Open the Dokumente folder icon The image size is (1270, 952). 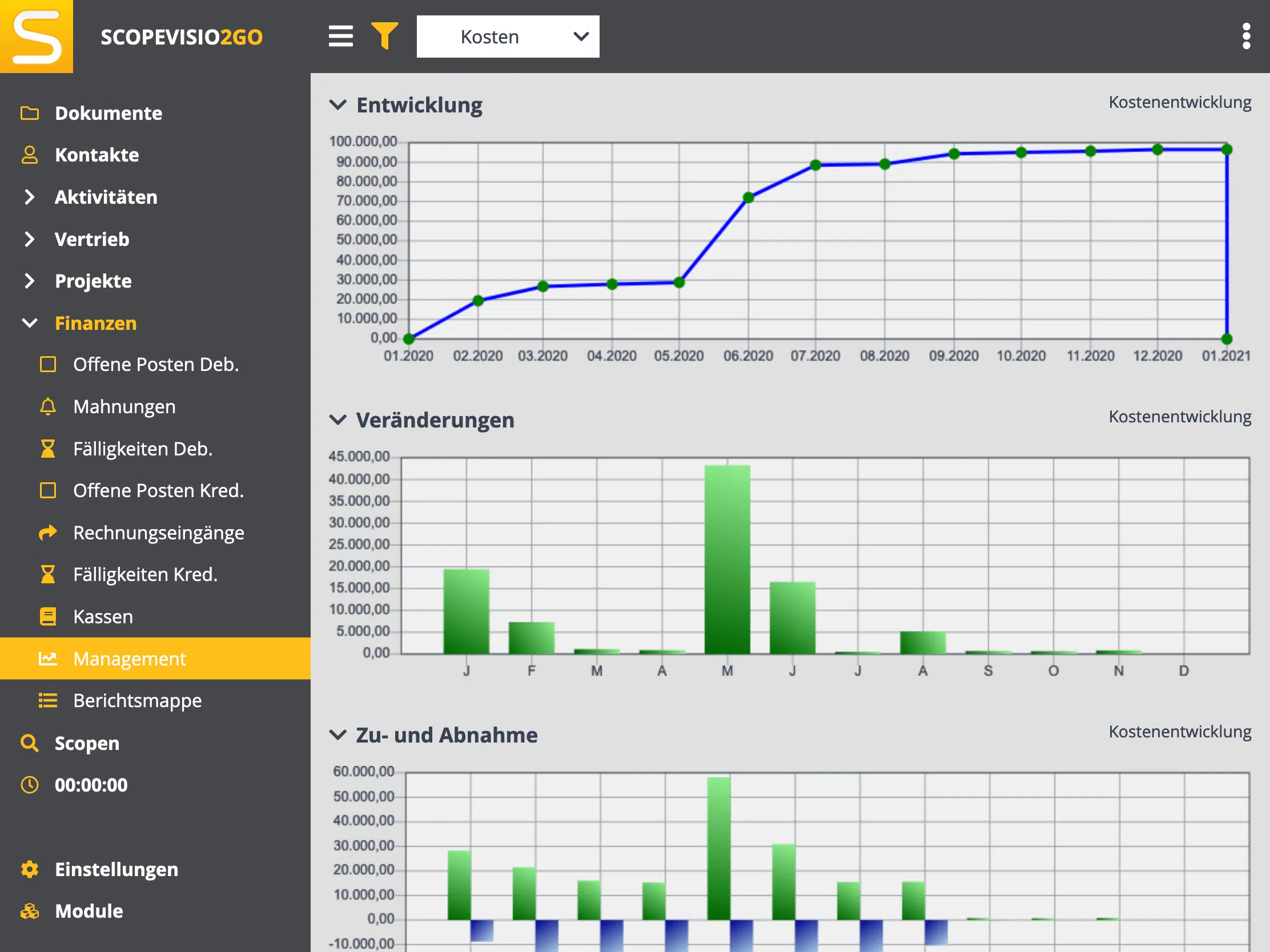[30, 113]
